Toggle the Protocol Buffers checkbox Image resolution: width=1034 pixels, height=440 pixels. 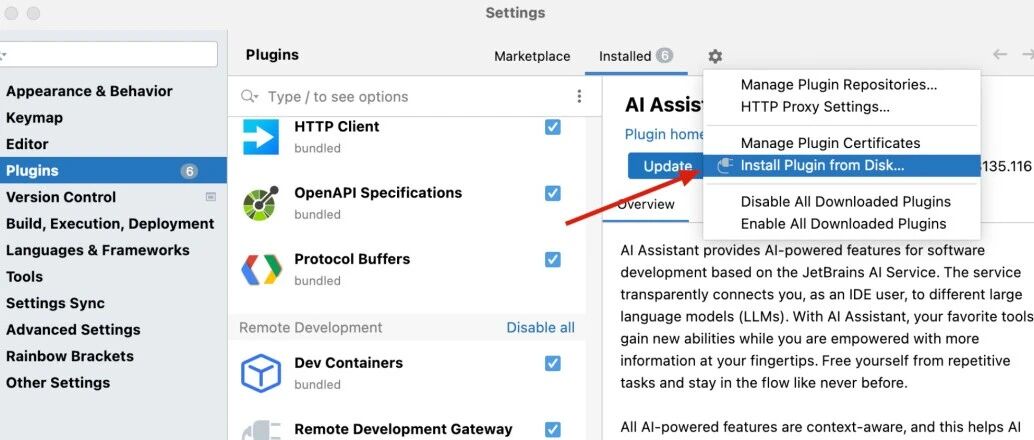(553, 259)
